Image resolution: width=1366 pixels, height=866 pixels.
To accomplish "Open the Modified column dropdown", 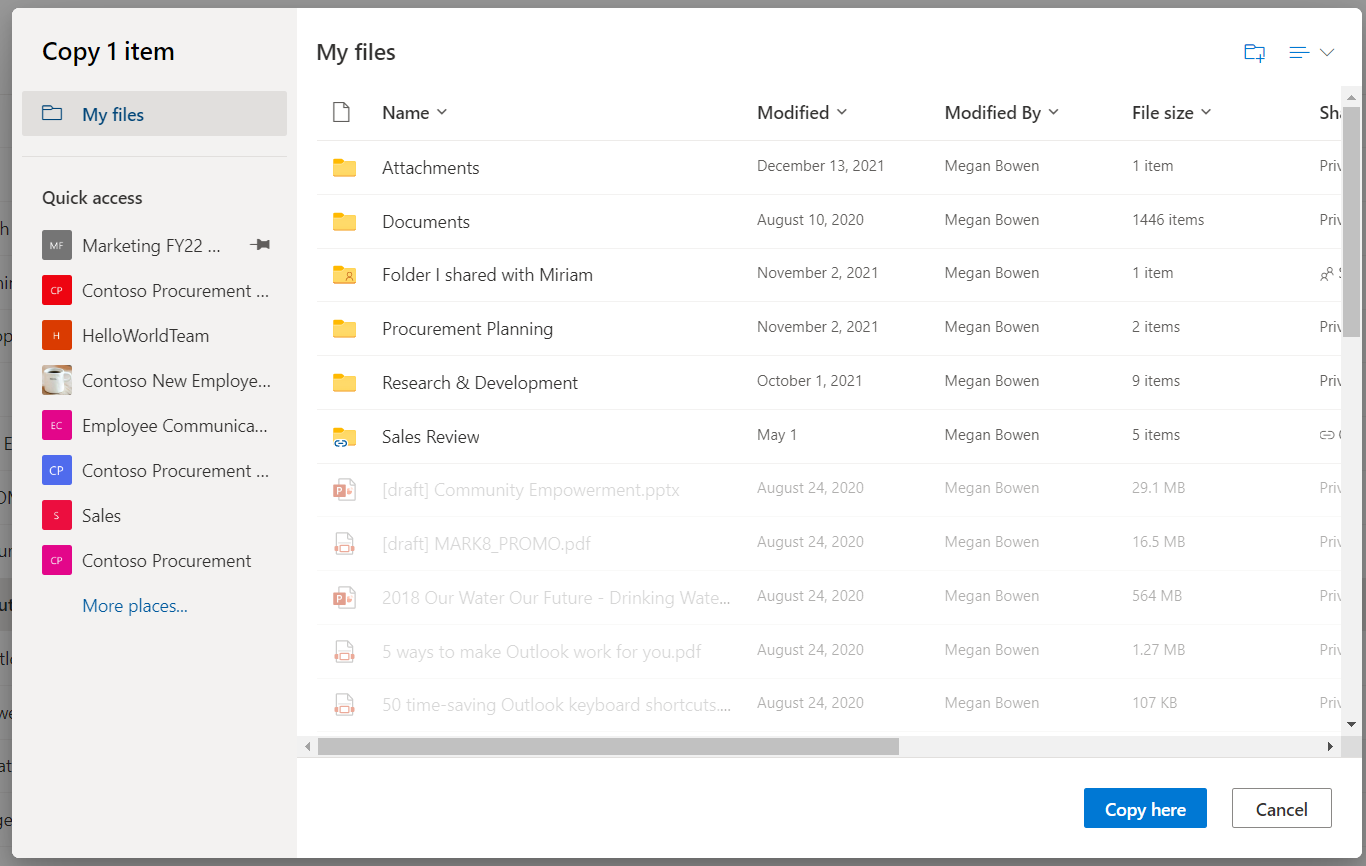I will click(841, 113).
